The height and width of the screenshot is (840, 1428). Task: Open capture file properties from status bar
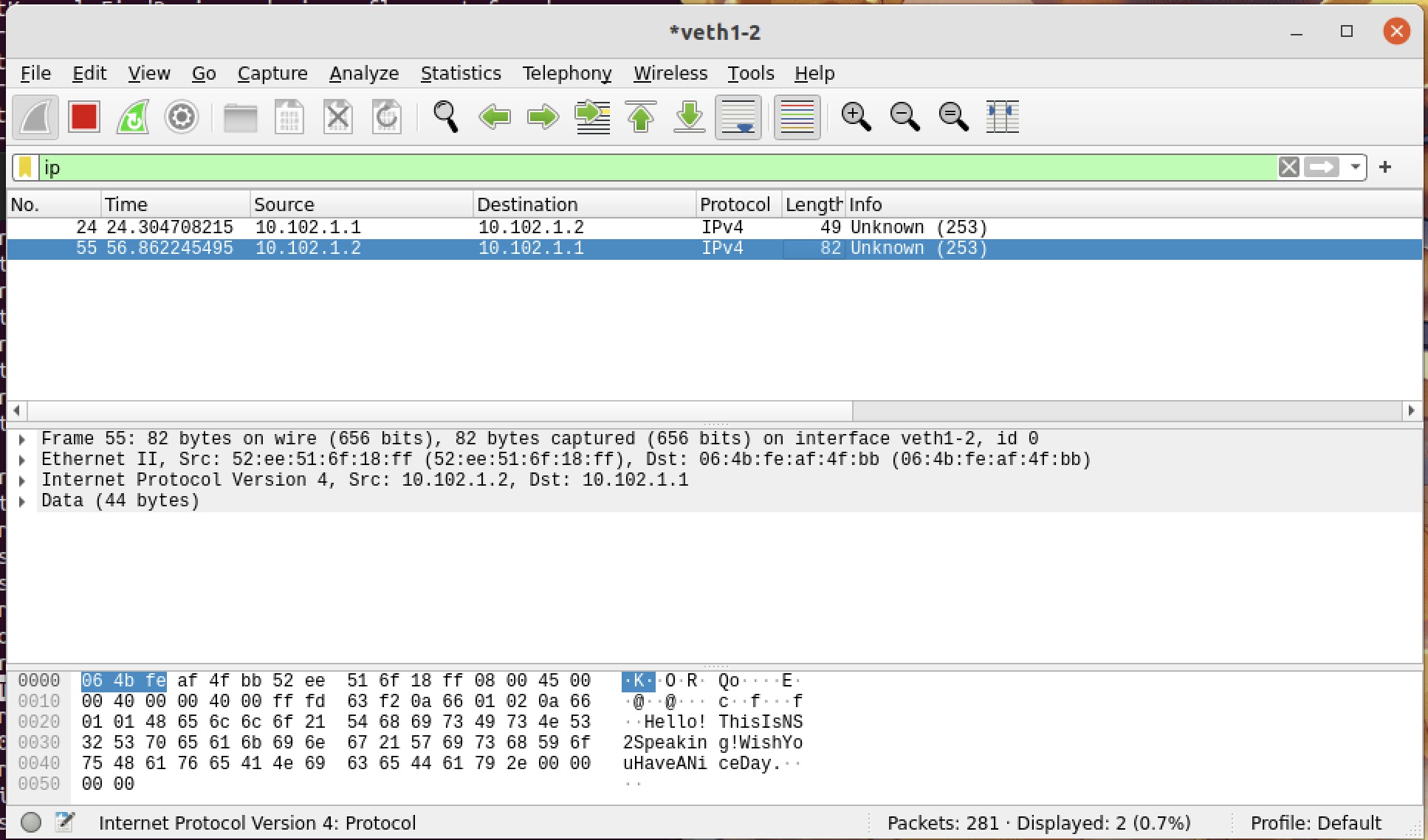65,822
